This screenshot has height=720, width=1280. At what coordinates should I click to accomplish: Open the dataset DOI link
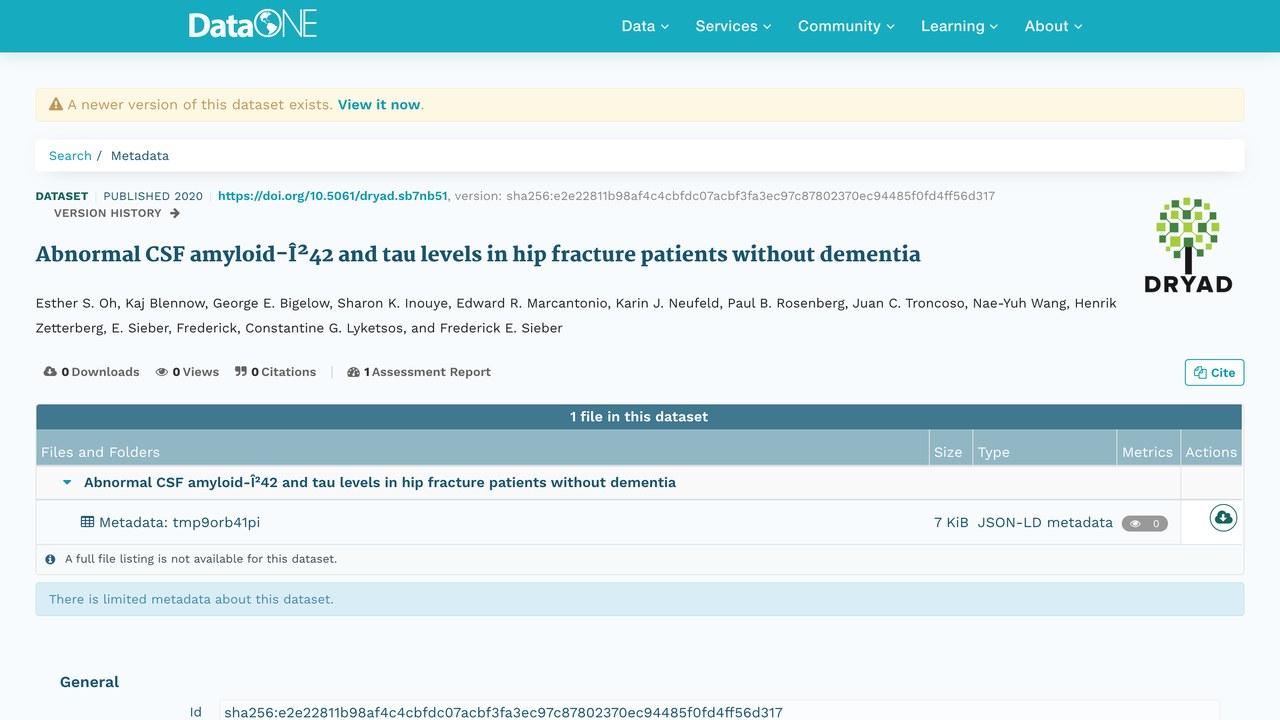coord(332,196)
